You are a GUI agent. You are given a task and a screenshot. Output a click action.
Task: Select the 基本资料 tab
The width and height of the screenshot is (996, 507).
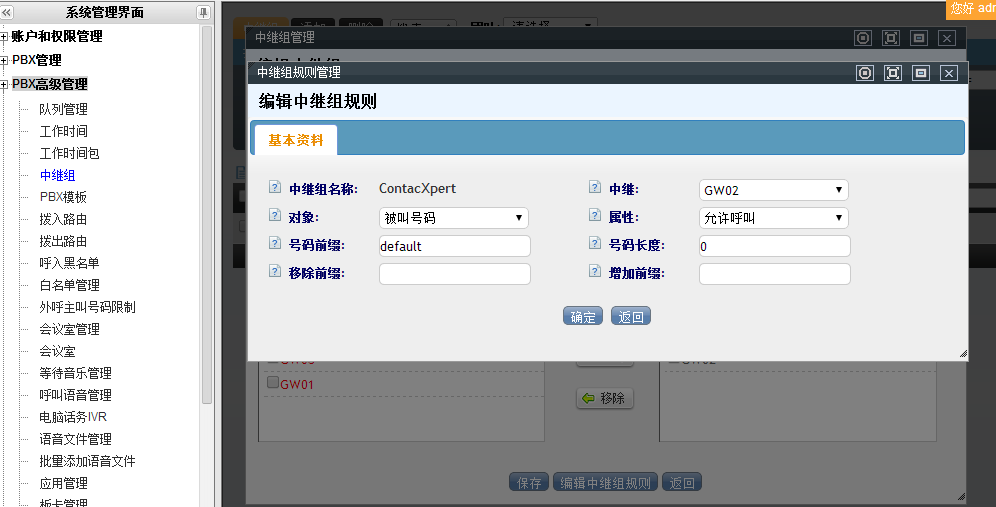pos(296,140)
